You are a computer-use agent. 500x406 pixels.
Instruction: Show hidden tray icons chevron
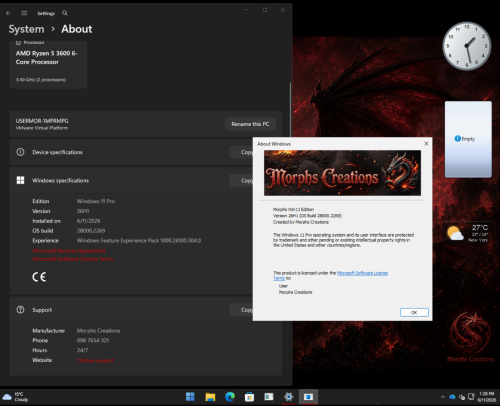point(443,397)
